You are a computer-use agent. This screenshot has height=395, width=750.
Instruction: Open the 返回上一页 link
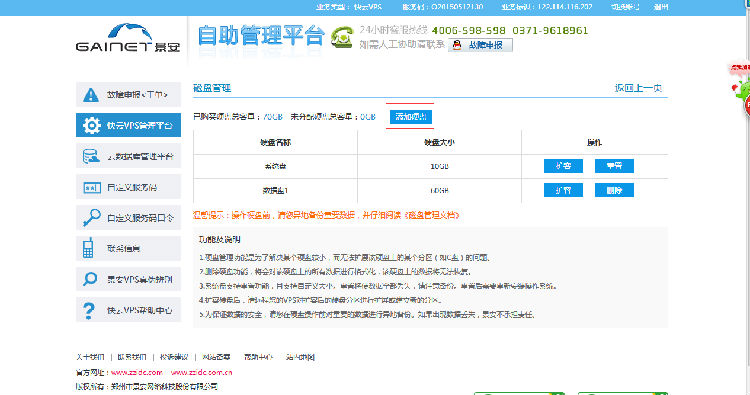pos(638,88)
